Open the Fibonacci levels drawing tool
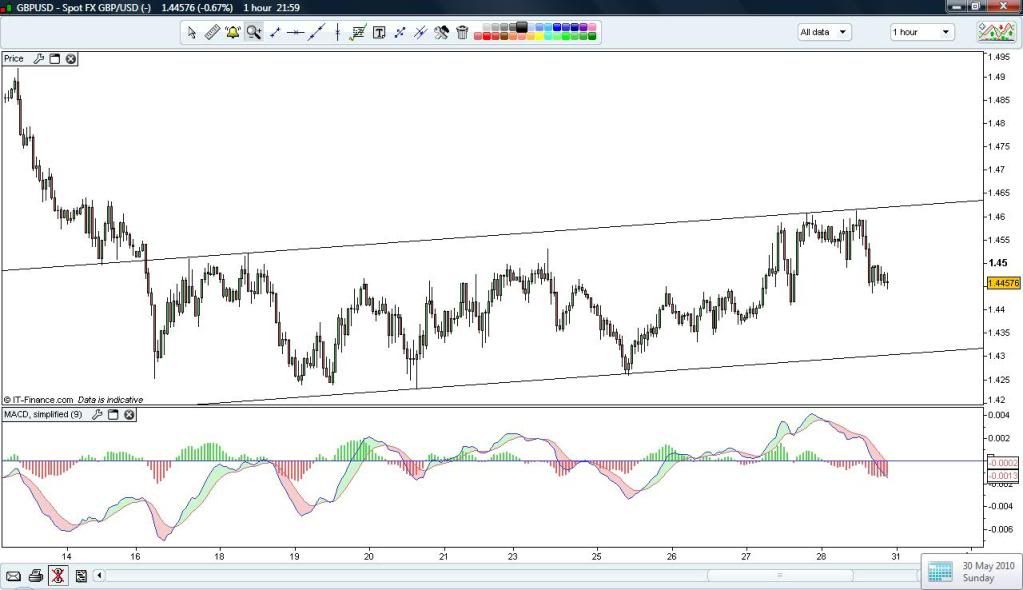The width and height of the screenshot is (1023, 590). 358,32
